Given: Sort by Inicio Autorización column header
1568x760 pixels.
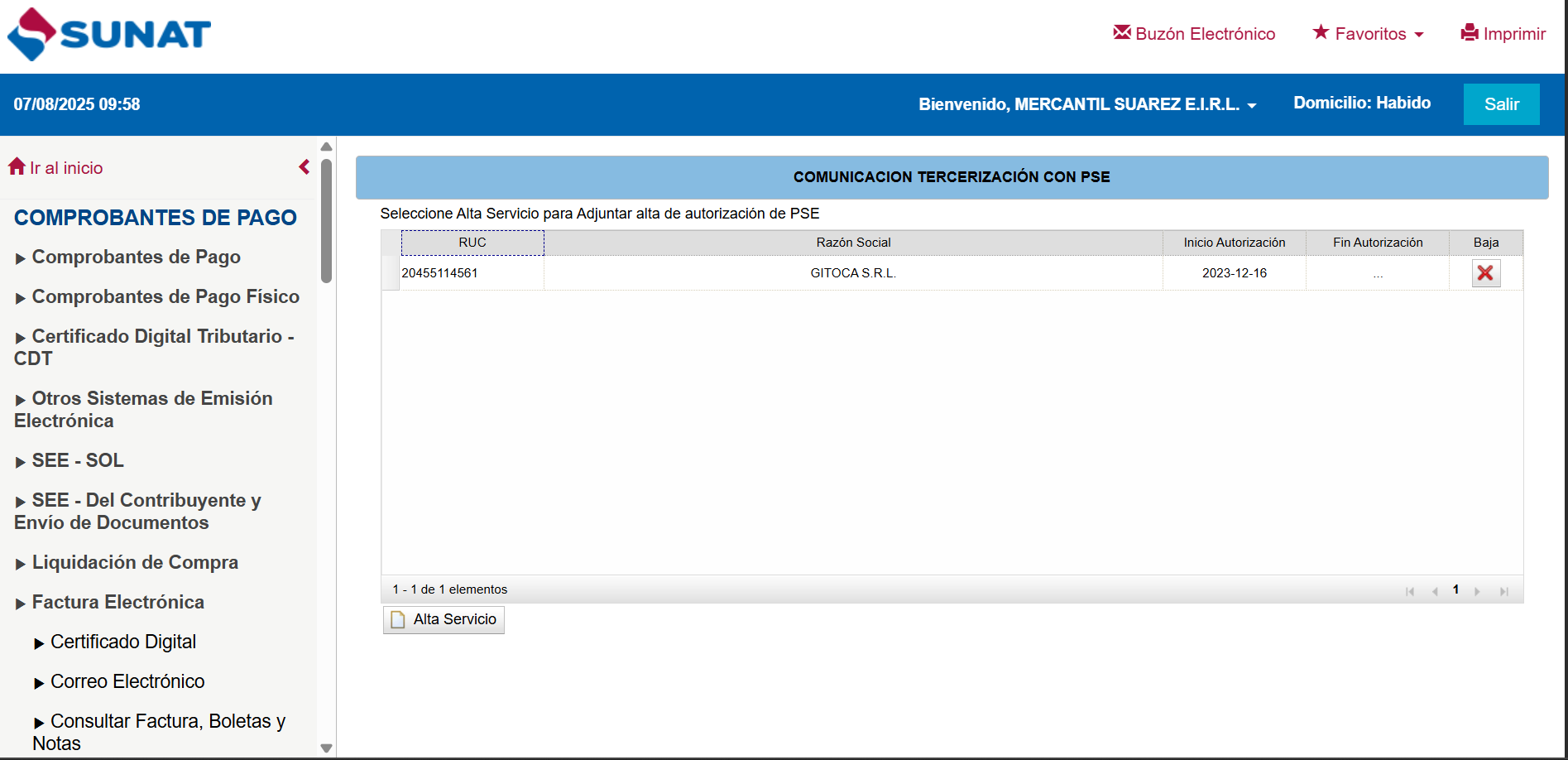Looking at the screenshot, I should point(1235,243).
